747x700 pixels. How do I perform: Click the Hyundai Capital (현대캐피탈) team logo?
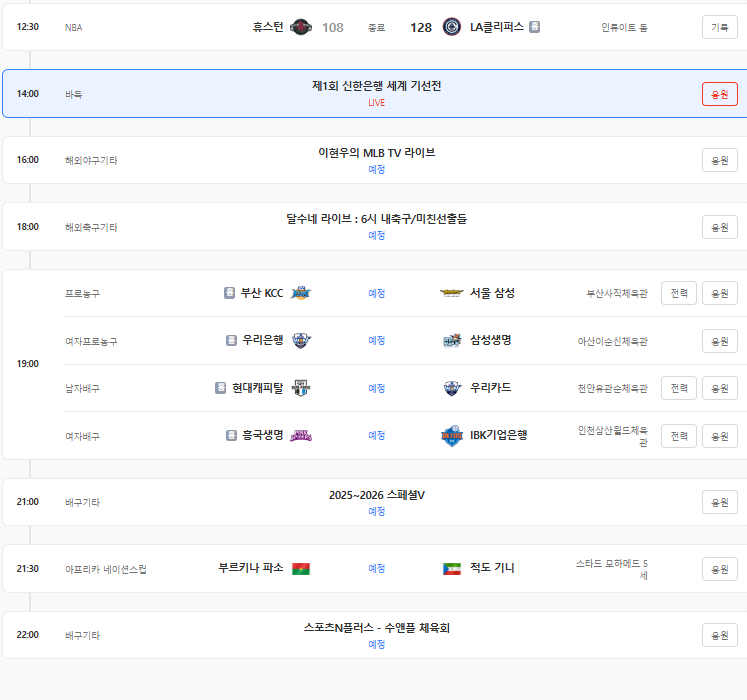coord(301,388)
